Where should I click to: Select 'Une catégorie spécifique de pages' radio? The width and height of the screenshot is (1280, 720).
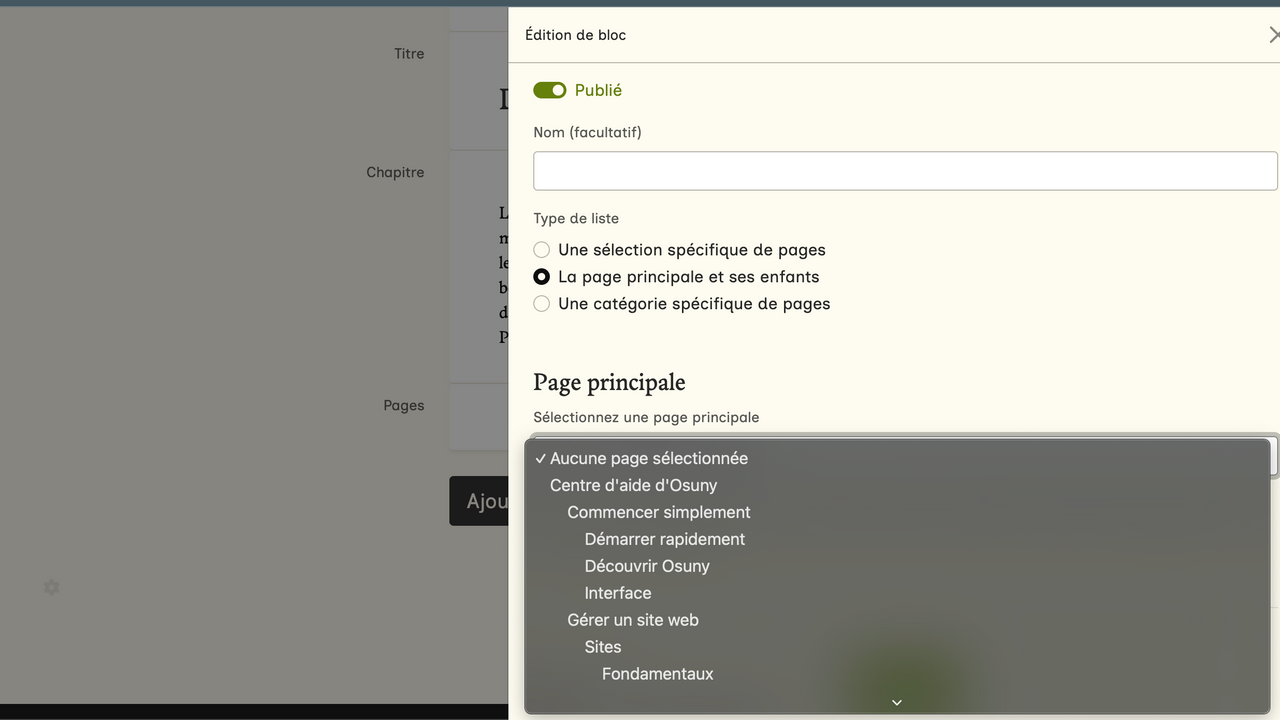[x=542, y=304]
